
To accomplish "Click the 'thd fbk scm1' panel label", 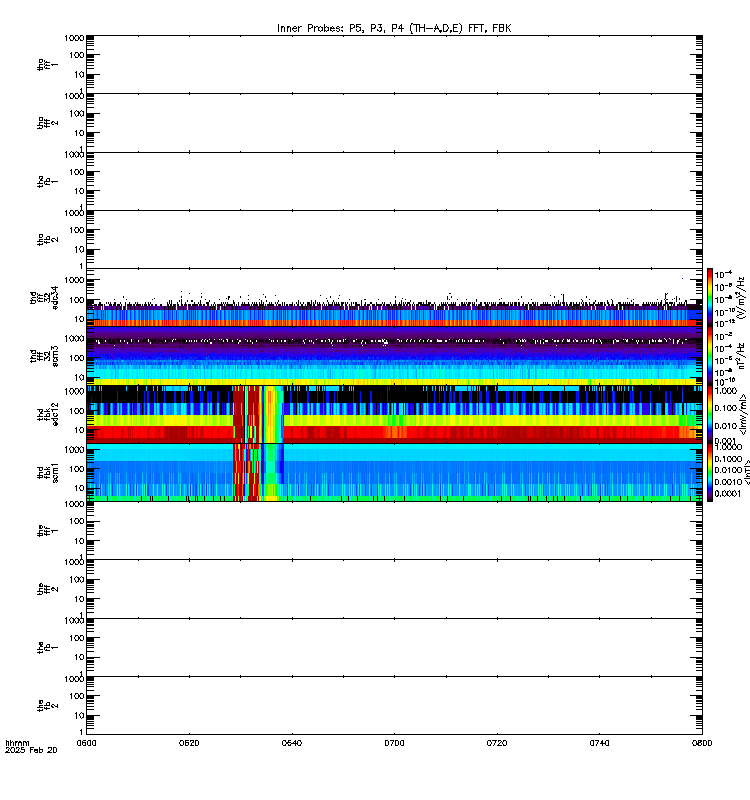I will [47, 472].
